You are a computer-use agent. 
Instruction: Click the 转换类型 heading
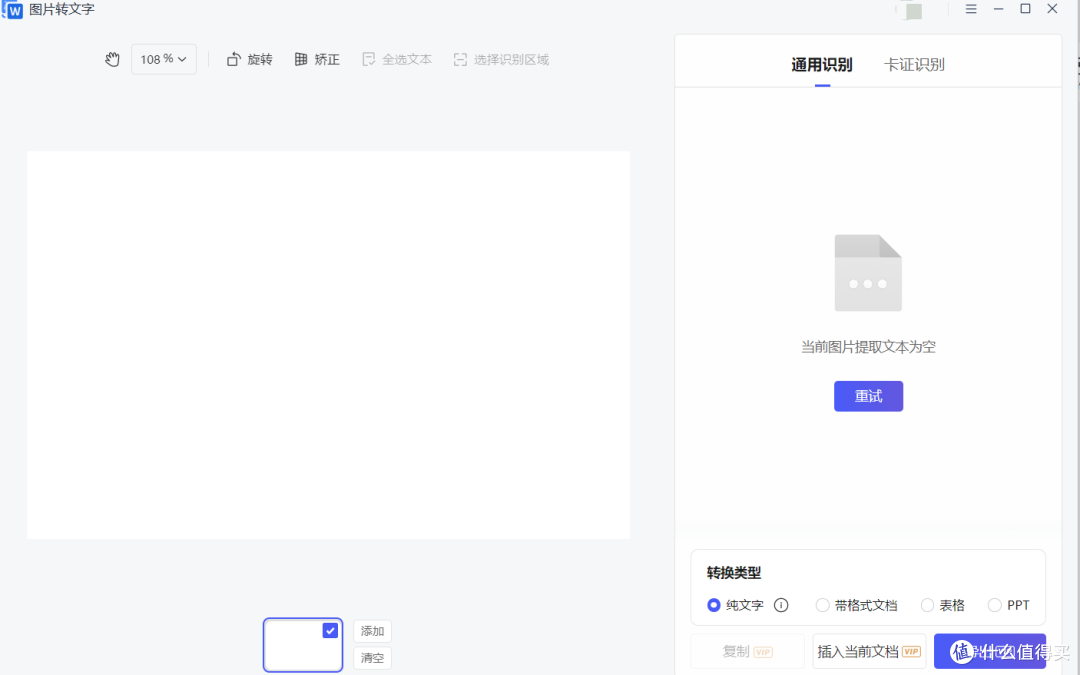point(734,572)
